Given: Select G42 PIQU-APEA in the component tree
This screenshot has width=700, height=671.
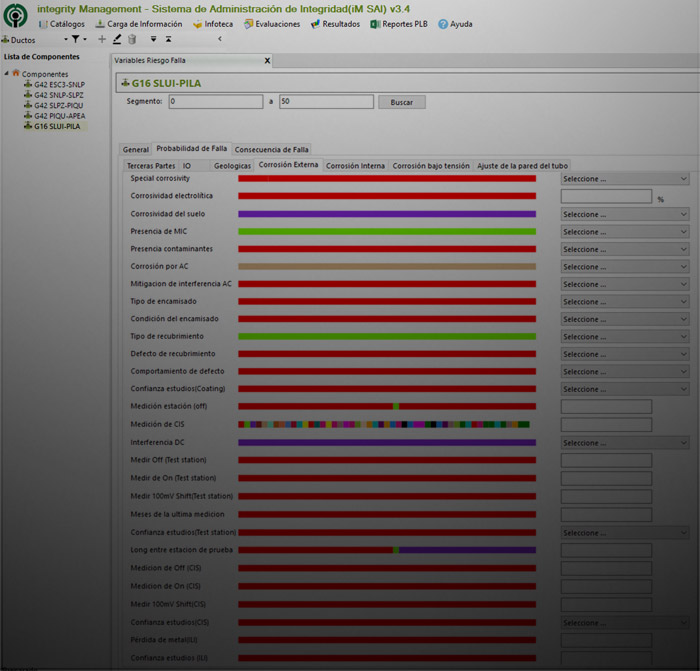Looking at the screenshot, I should pyautogui.click(x=59, y=116).
